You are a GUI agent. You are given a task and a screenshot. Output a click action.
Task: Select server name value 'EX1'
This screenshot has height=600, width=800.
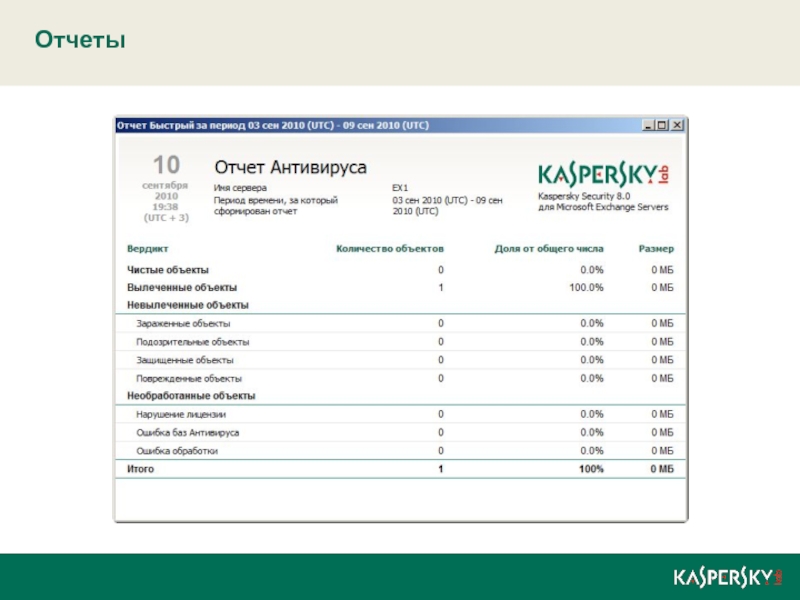(400, 188)
